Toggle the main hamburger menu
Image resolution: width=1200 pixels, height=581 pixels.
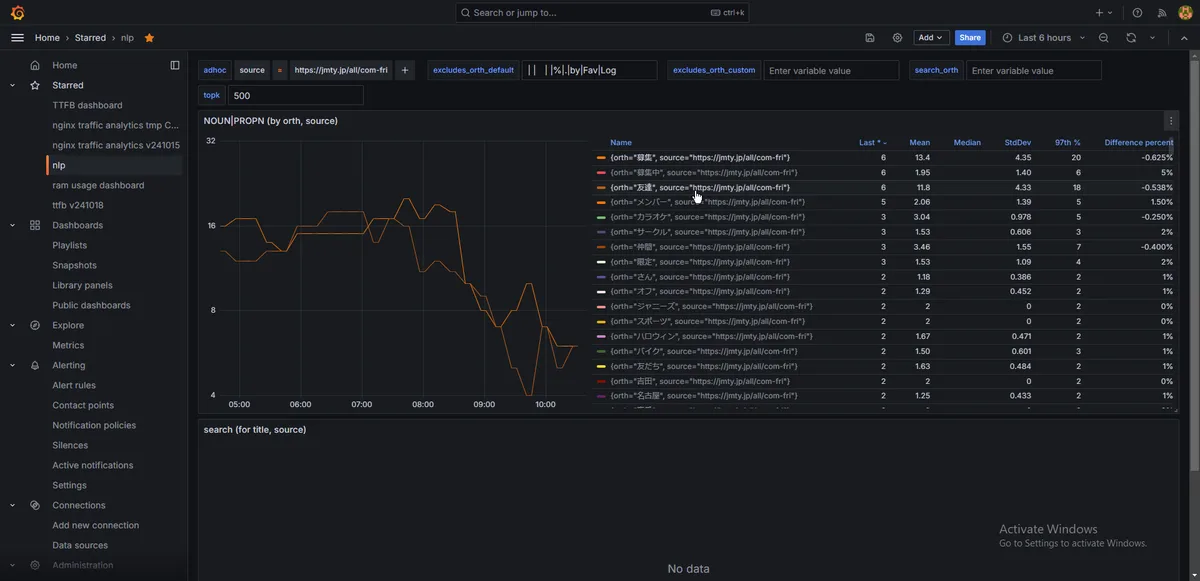pyautogui.click(x=17, y=38)
